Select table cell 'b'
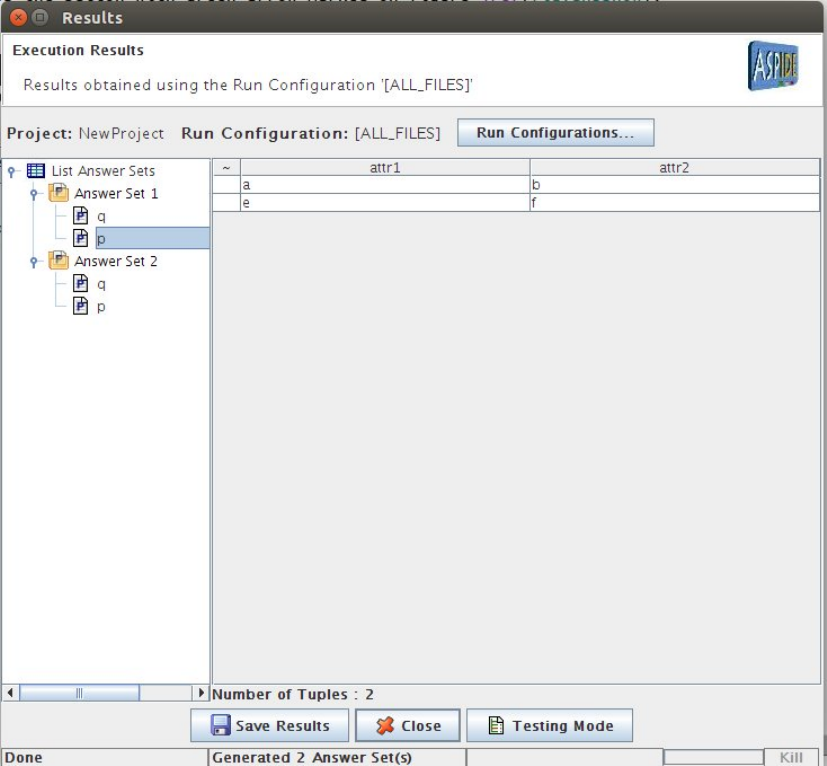827x766 pixels. tap(675, 185)
